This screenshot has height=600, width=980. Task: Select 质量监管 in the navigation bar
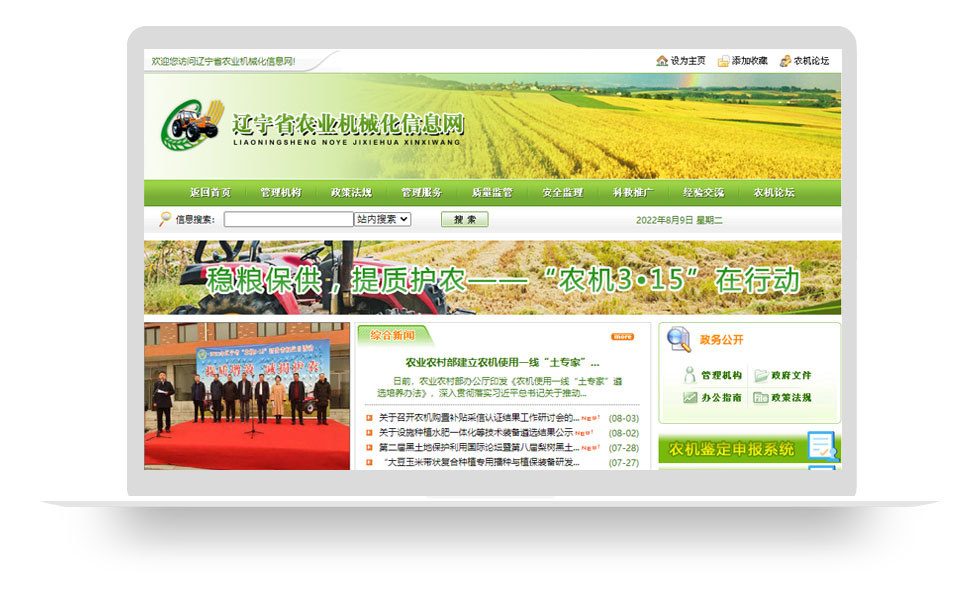[x=495, y=192]
